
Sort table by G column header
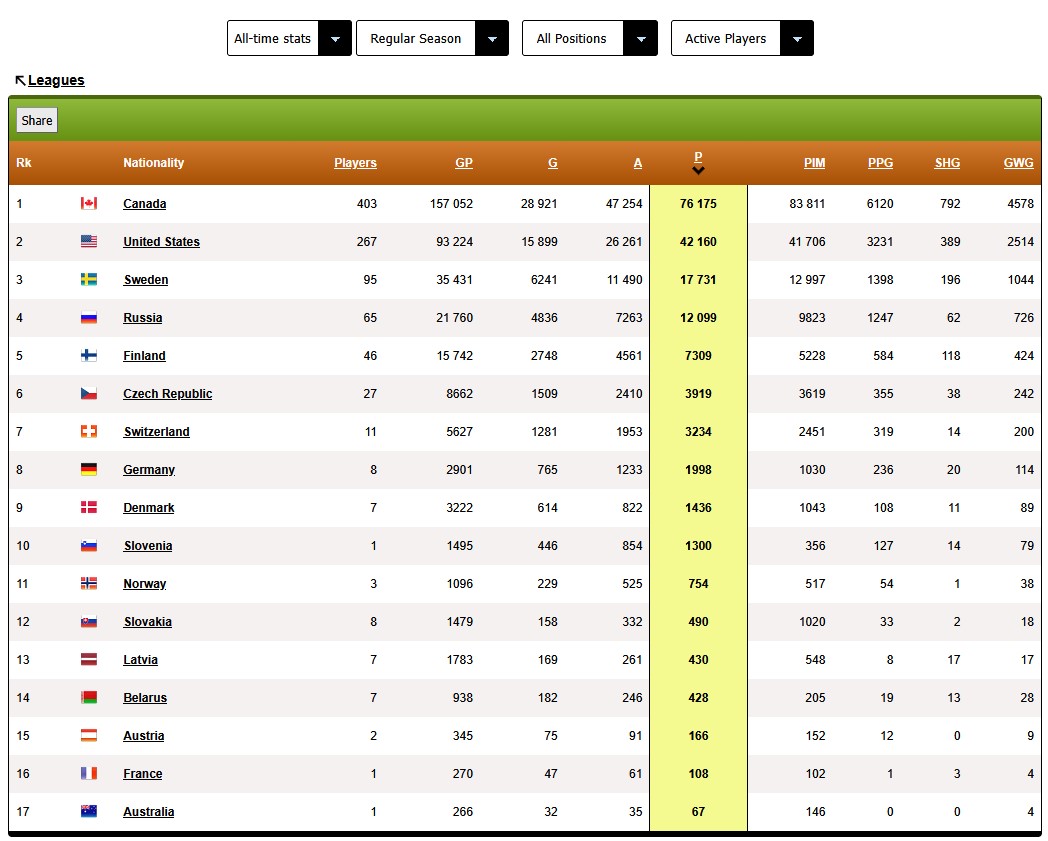[x=552, y=162]
